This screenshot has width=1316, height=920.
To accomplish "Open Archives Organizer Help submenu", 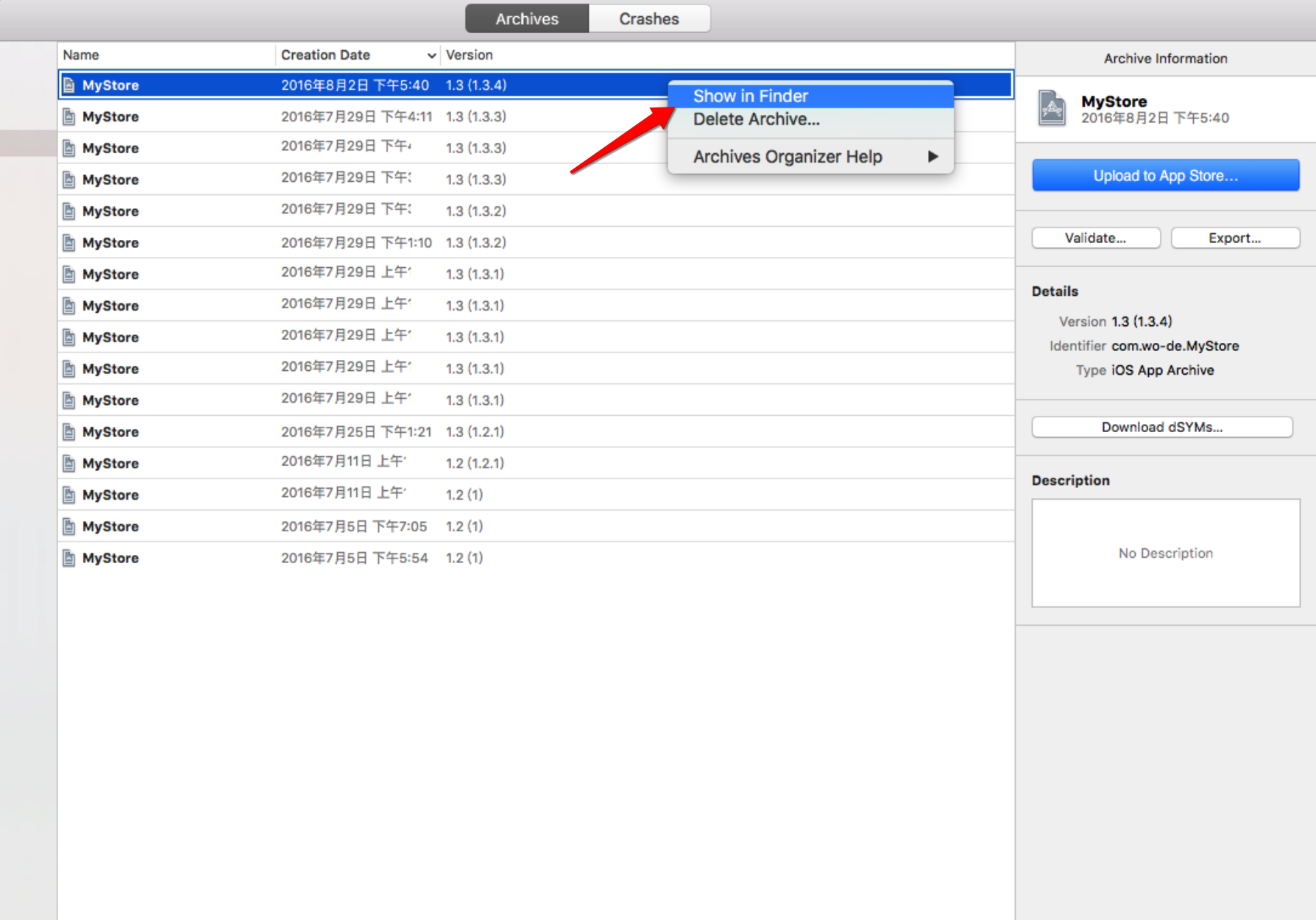I will (x=810, y=157).
